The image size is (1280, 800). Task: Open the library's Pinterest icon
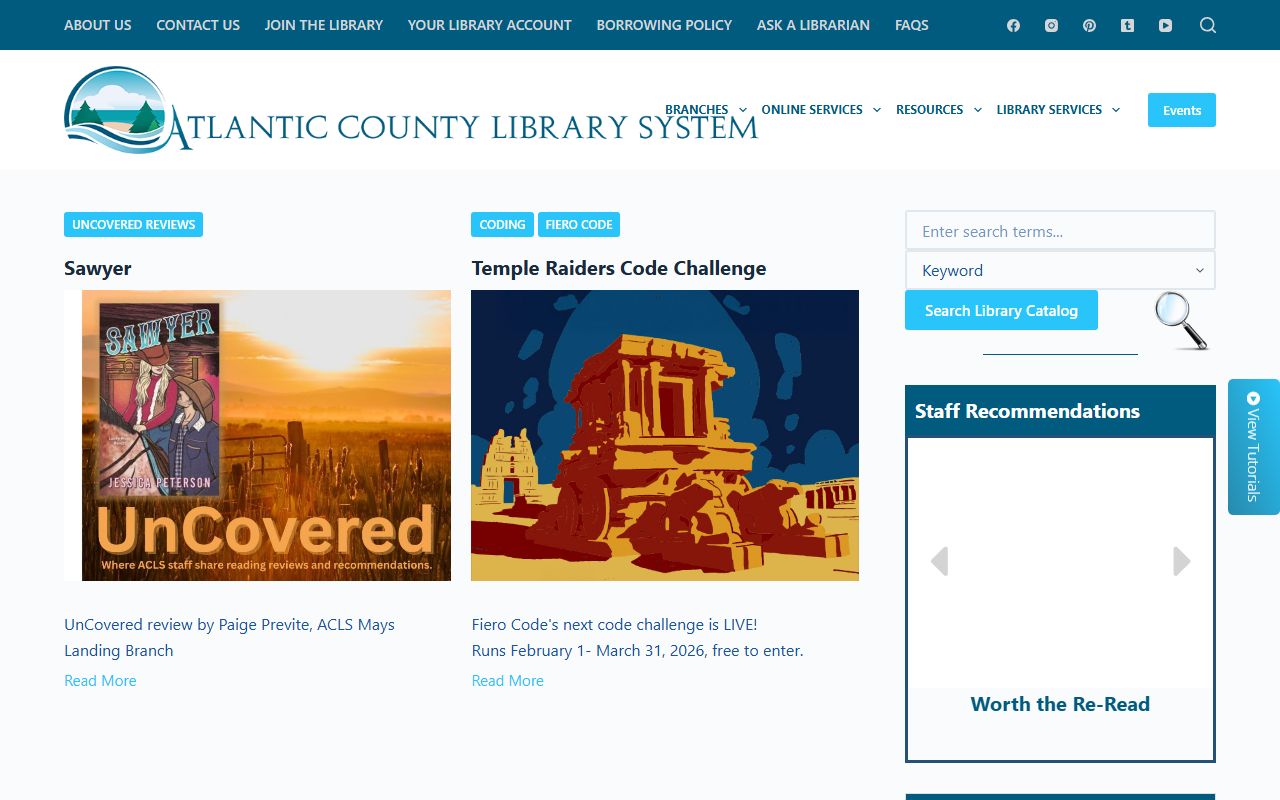pos(1089,25)
